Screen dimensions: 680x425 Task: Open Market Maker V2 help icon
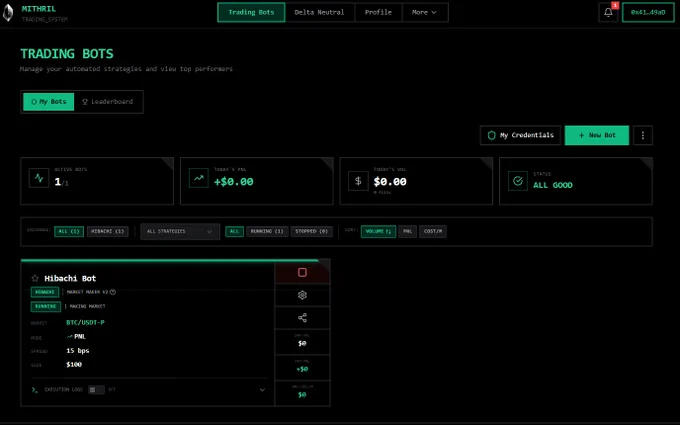[113, 292]
